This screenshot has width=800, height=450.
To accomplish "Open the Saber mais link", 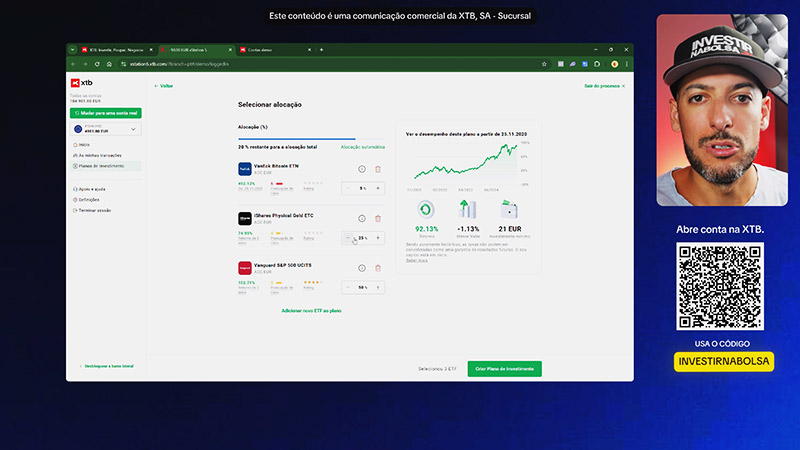I will tap(417, 260).
